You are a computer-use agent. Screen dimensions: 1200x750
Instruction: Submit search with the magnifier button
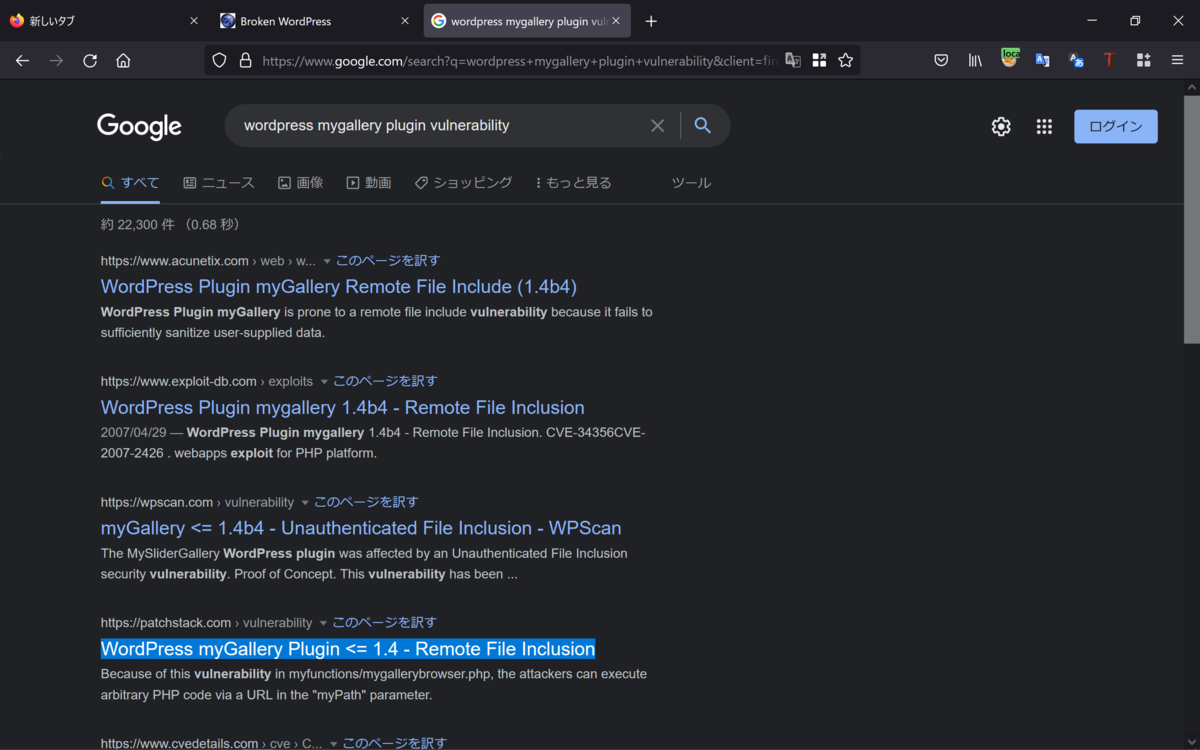tap(702, 125)
